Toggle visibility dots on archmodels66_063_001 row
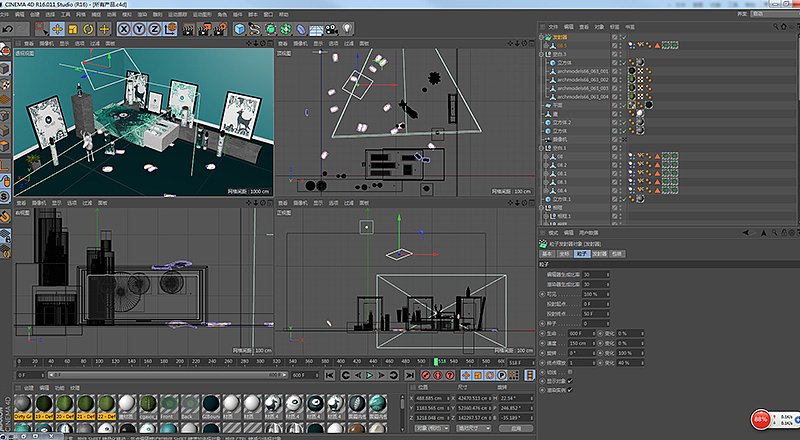Image resolution: width=800 pixels, height=440 pixels. (620, 71)
